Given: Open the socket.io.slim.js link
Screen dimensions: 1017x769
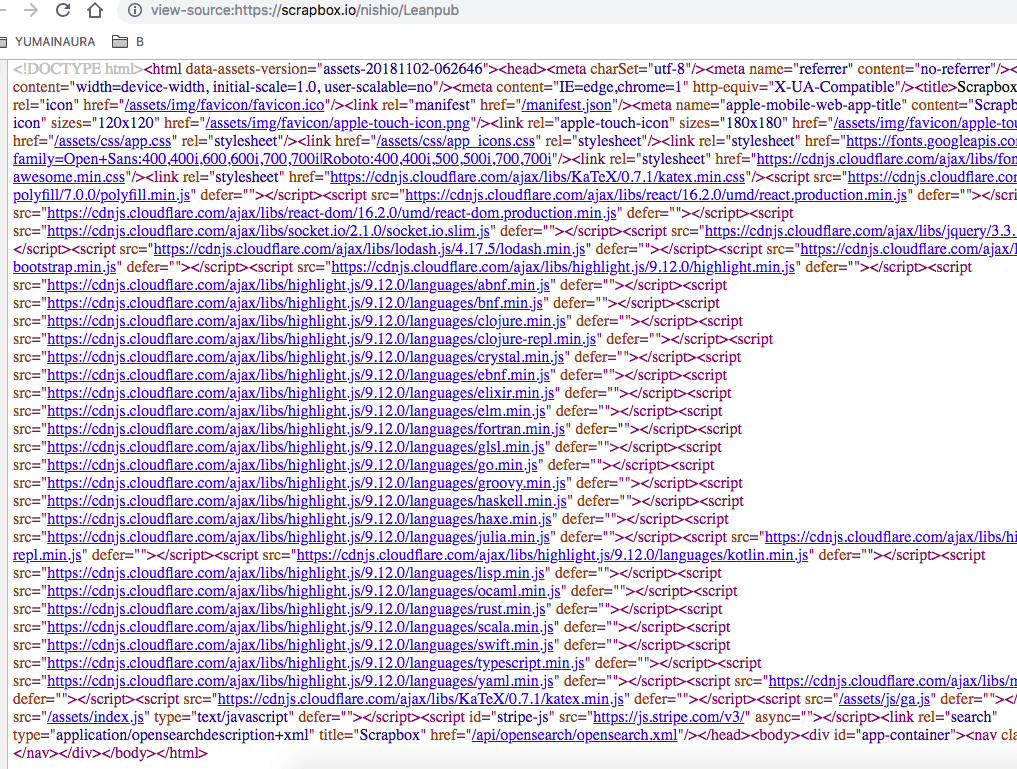Looking at the screenshot, I should coord(269,231).
